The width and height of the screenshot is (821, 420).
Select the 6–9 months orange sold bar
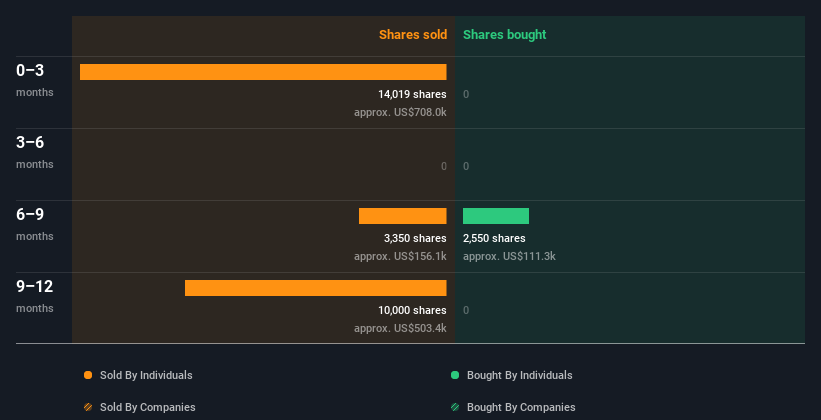tap(403, 216)
